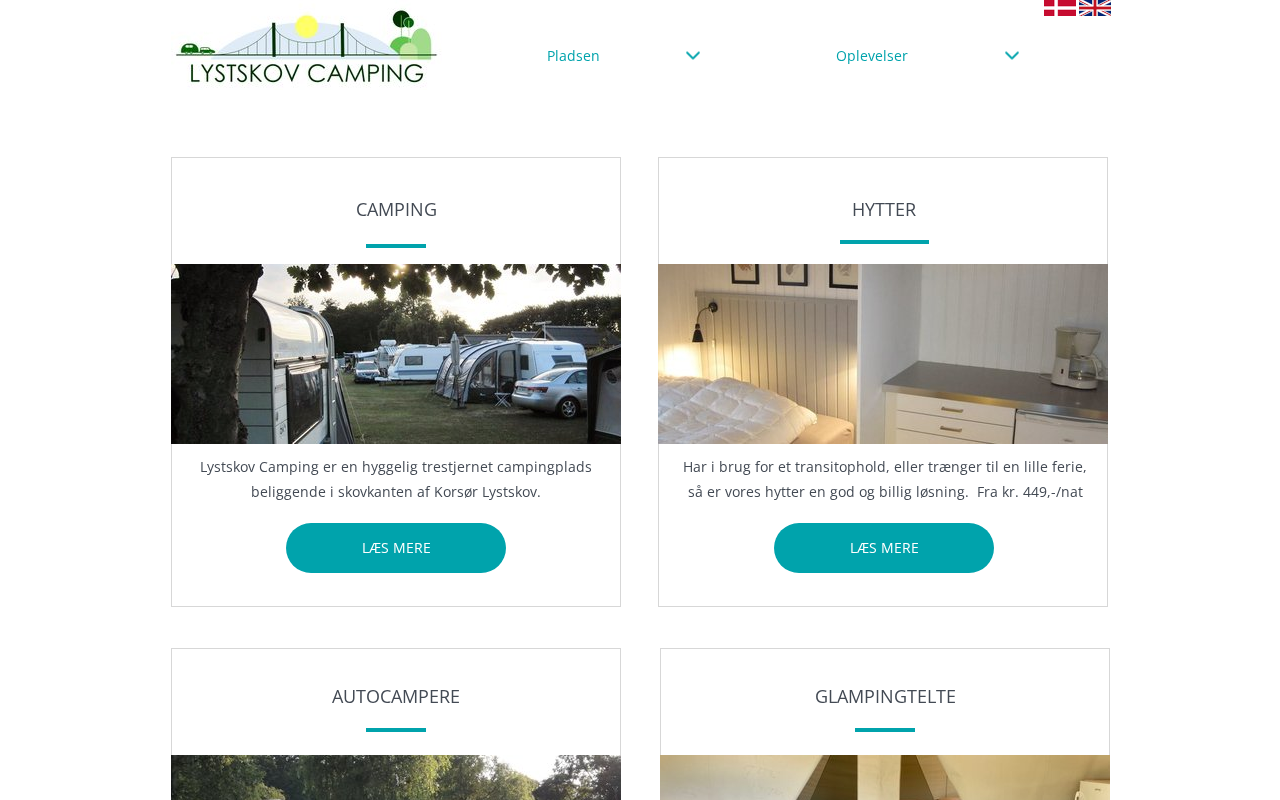The image size is (1280, 800).
Task: Select the HYTTER card heading
Action: tap(884, 209)
